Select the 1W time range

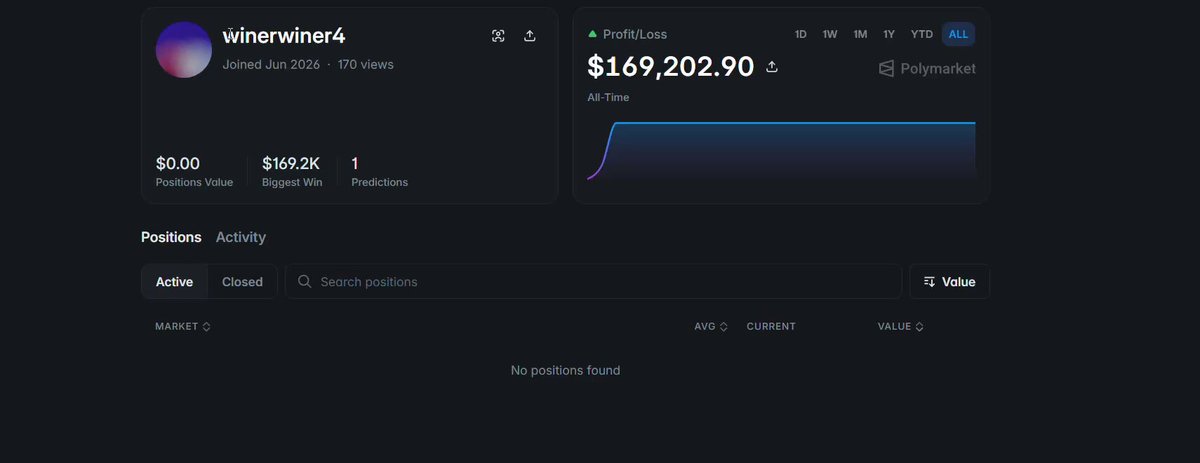coord(830,34)
